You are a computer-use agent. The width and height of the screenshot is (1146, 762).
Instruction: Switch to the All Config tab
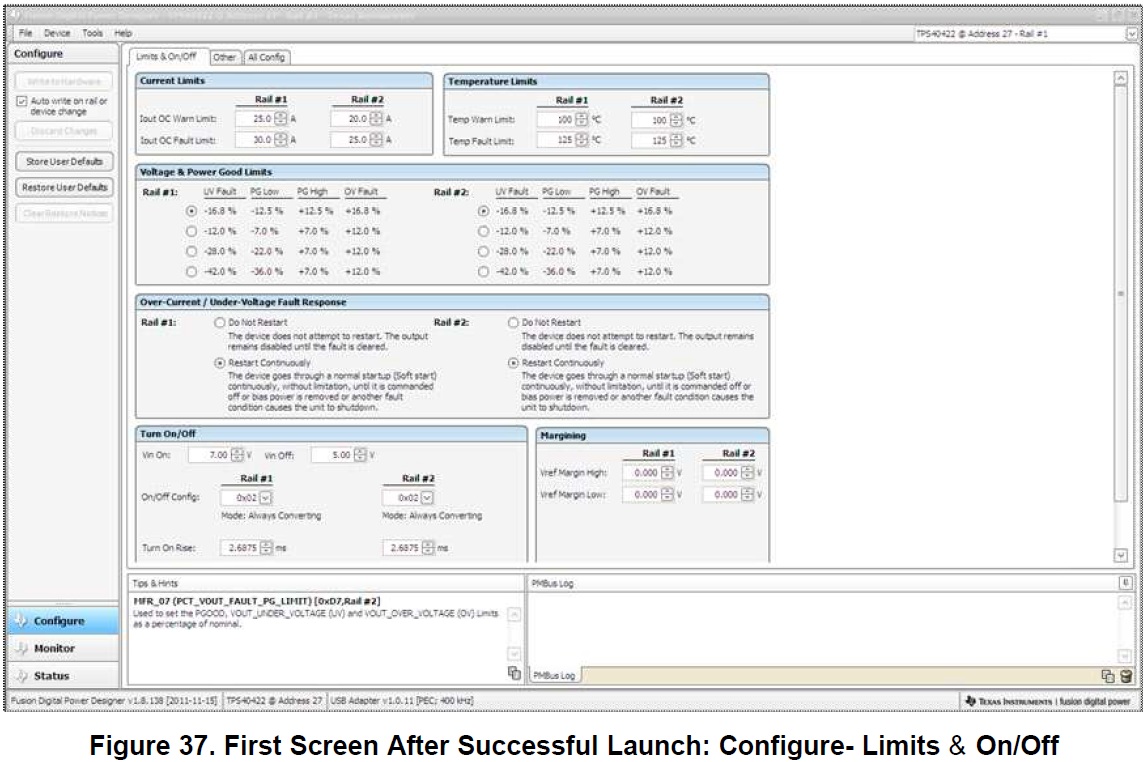coord(266,57)
